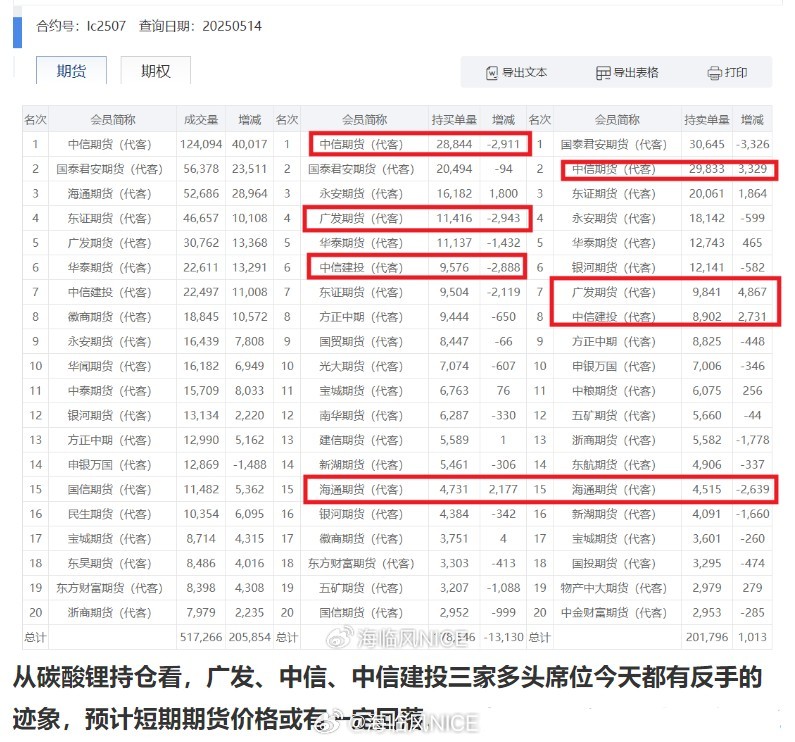Click long position value 11,416
795x742 pixels.
pyautogui.click(x=454, y=218)
